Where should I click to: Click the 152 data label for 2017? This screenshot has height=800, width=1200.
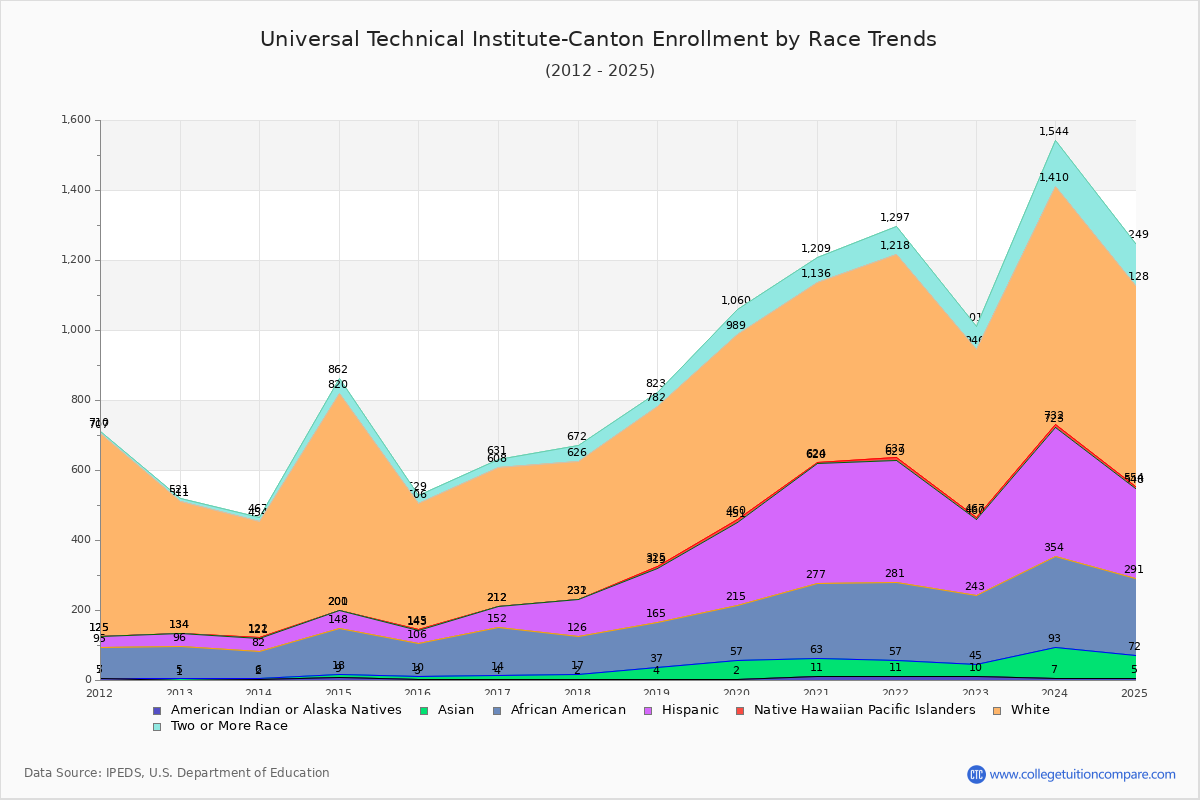click(497, 619)
